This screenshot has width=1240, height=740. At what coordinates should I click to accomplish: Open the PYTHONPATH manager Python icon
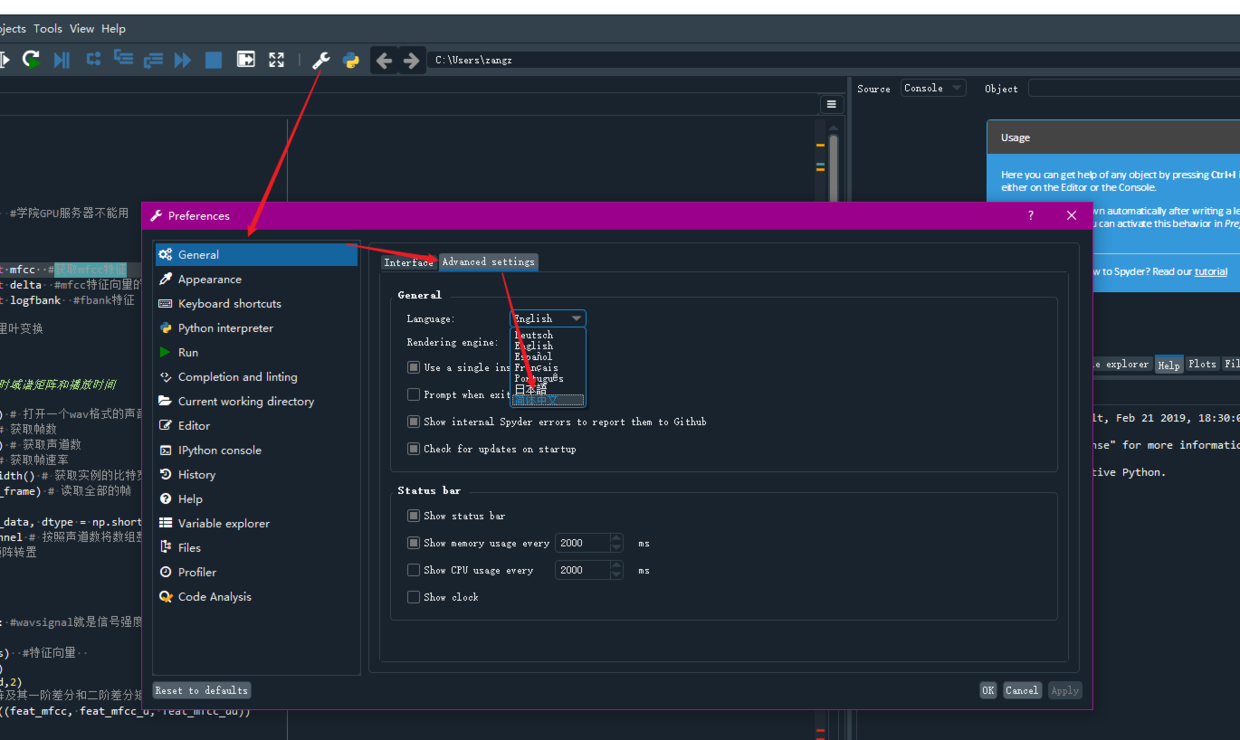(351, 60)
